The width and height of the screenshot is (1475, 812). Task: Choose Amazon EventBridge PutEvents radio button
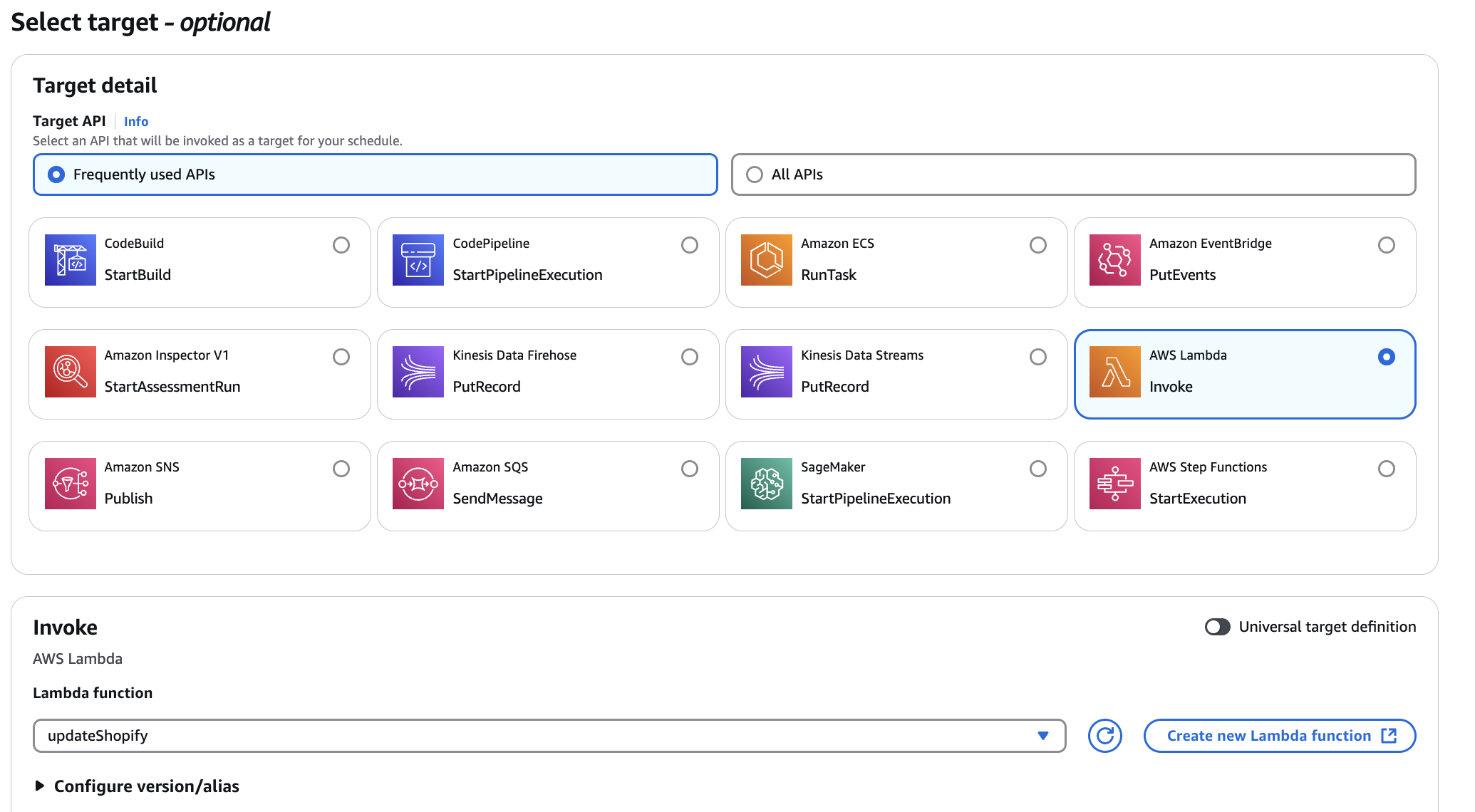tap(1387, 245)
